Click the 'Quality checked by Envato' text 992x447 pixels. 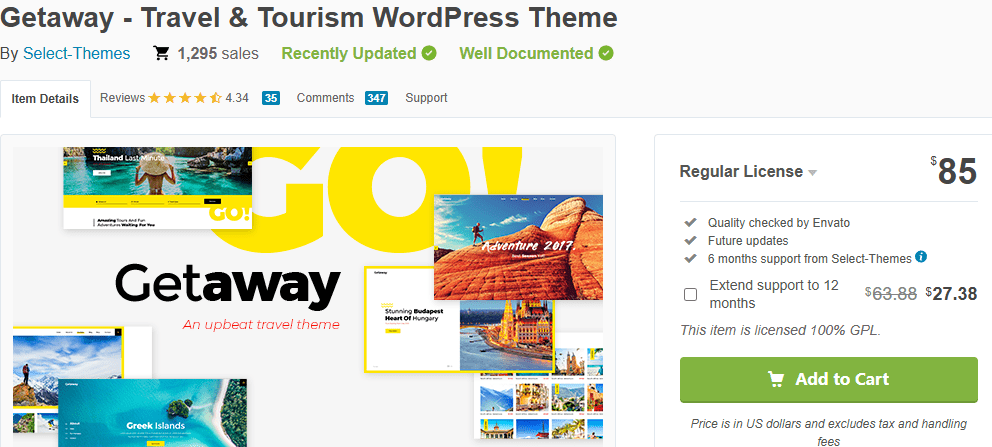click(x=779, y=223)
